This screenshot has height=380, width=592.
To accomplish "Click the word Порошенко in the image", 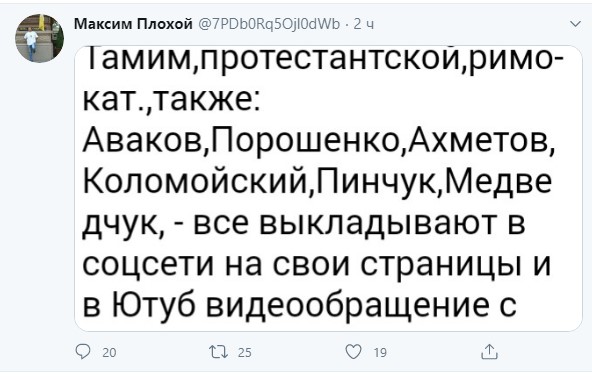I will point(307,141).
